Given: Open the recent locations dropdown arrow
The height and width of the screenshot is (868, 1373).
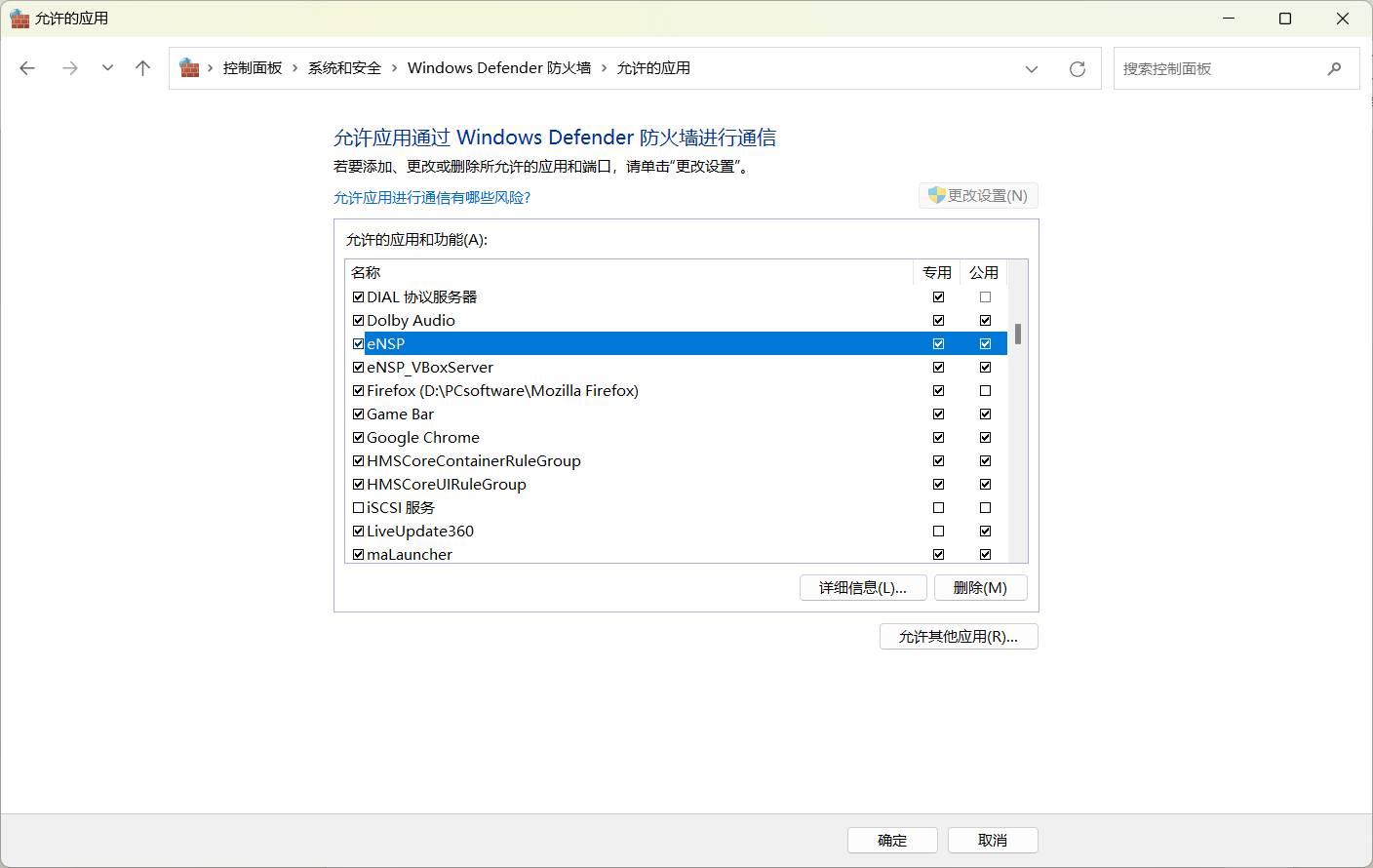Looking at the screenshot, I should [107, 68].
